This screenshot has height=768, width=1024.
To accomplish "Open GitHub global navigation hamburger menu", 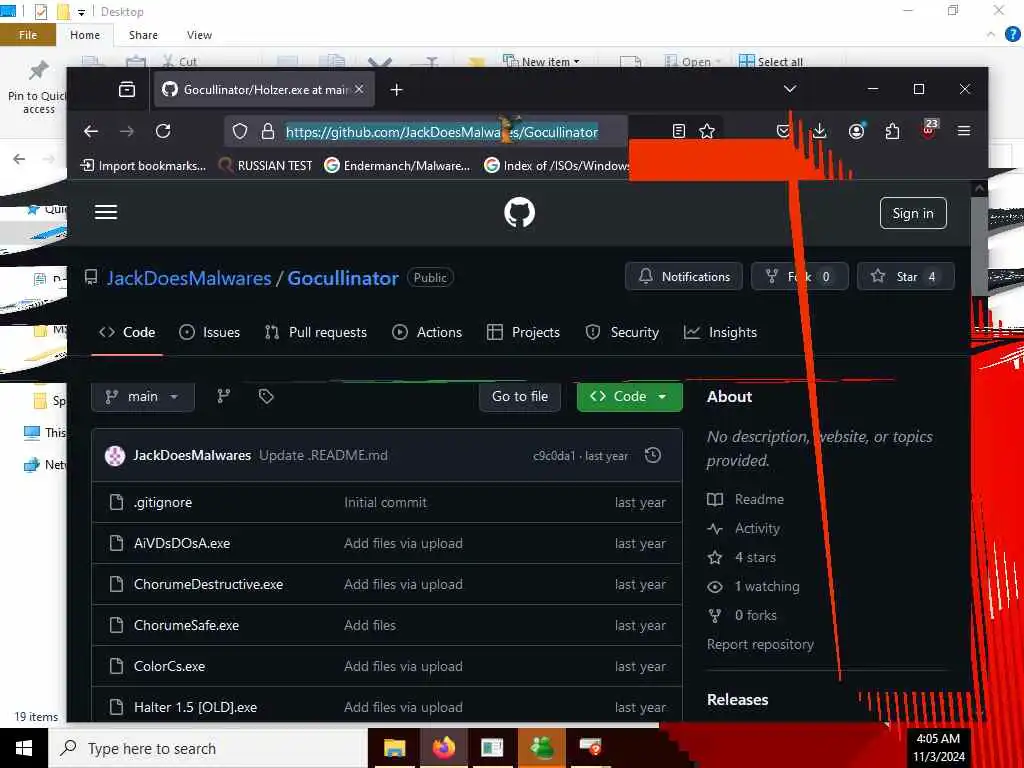I will (x=106, y=212).
